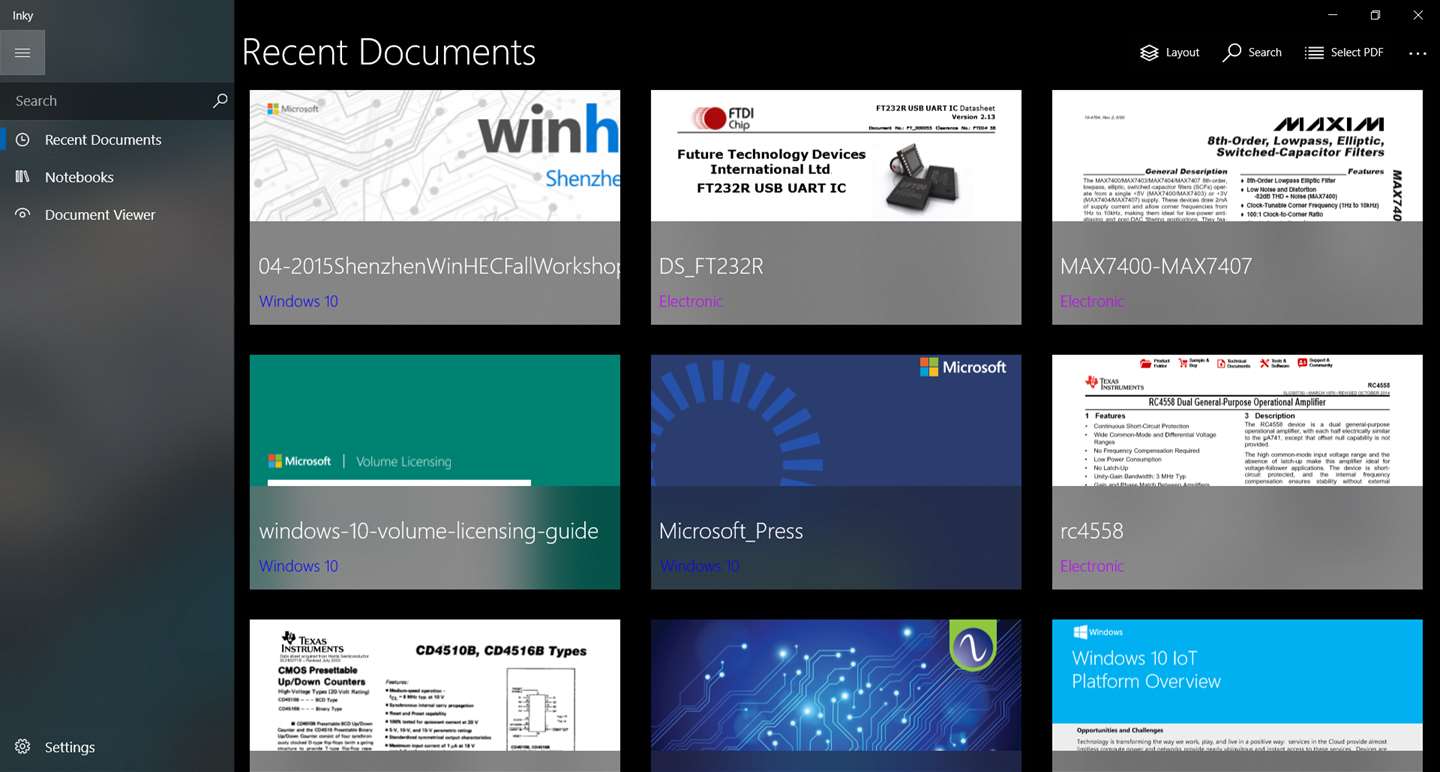Click the 04-2015ShenzhenWinHECFallWorkshop title text
The height and width of the screenshot is (772, 1440).
coord(439,266)
